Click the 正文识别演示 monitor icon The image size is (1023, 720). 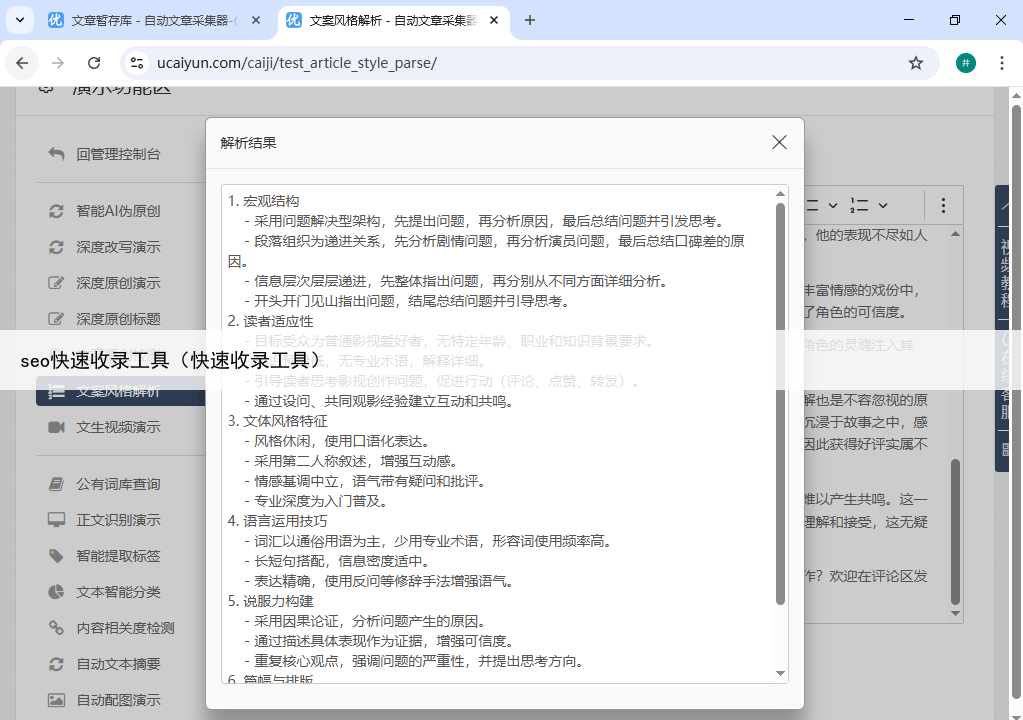click(x=57, y=520)
